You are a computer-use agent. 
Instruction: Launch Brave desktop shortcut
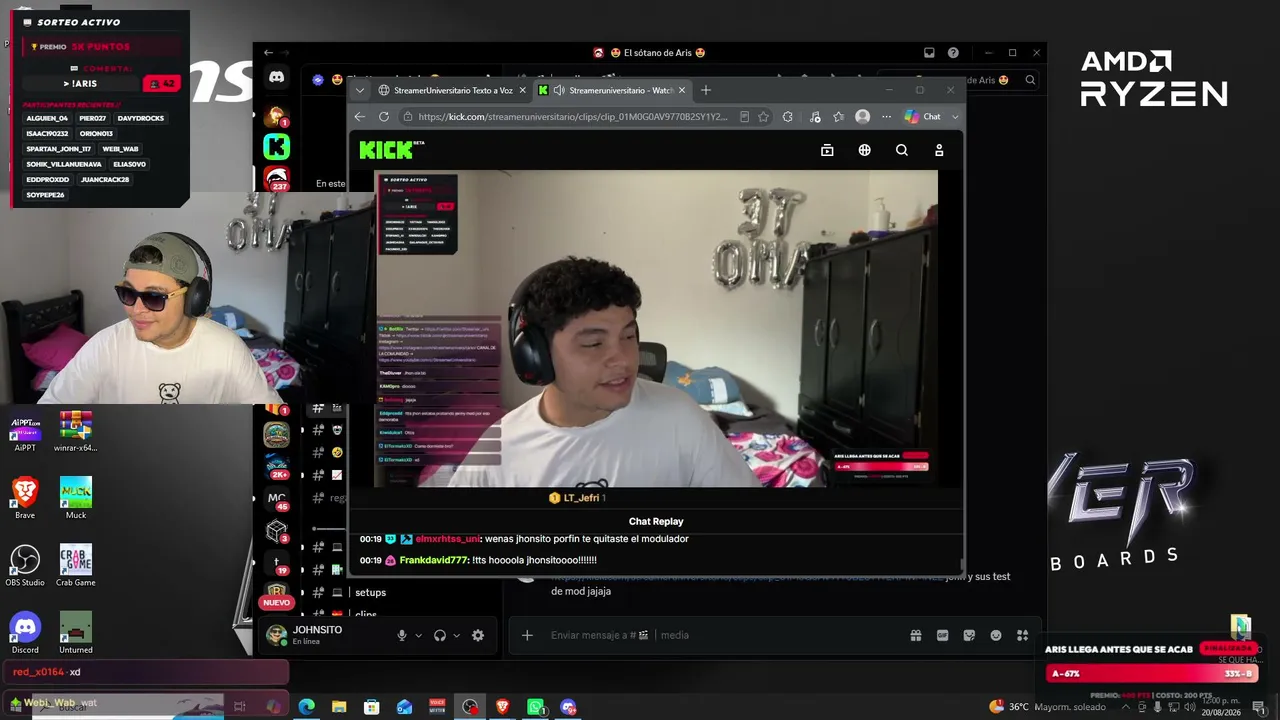pyautogui.click(x=25, y=498)
